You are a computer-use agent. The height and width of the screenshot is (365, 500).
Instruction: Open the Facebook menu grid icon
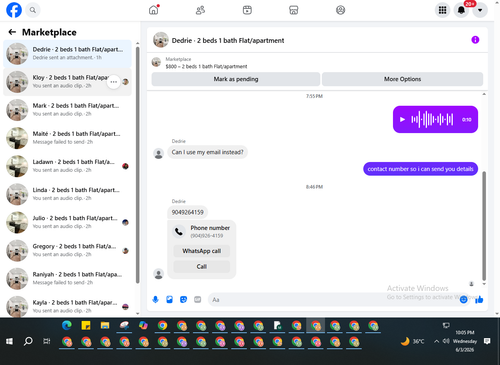[442, 10]
